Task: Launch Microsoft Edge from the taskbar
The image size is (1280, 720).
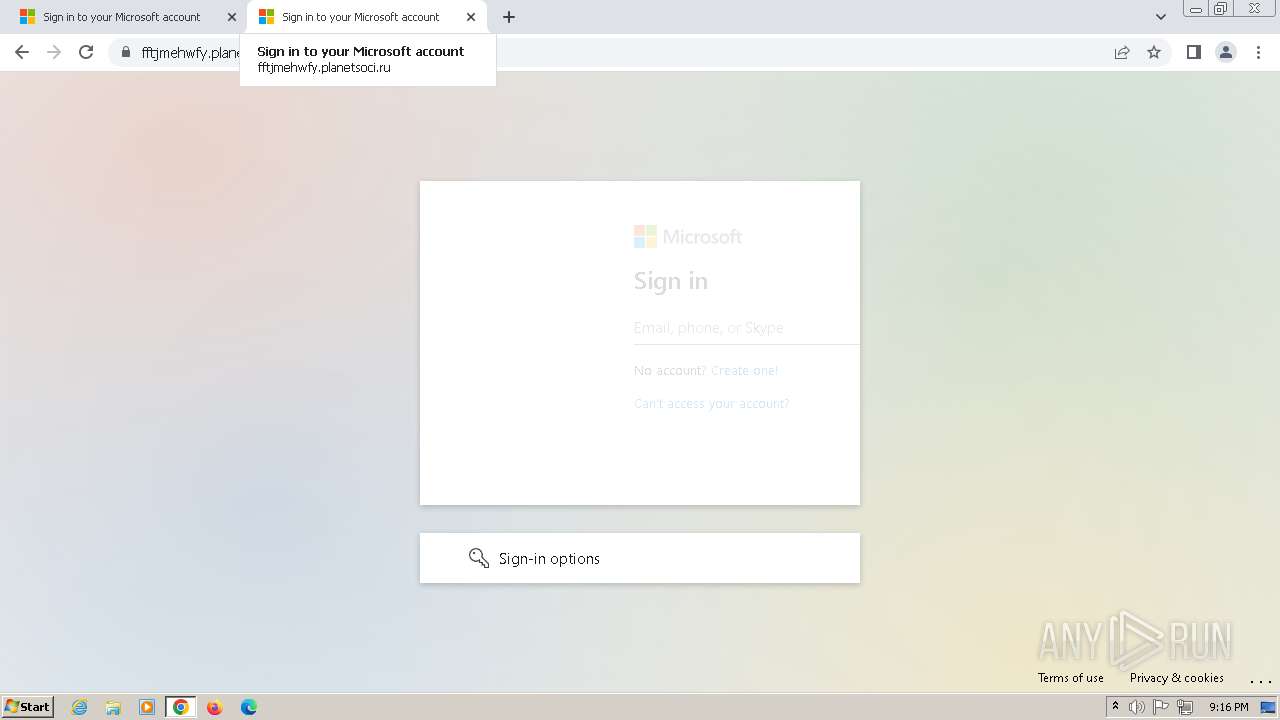Action: coord(249,707)
